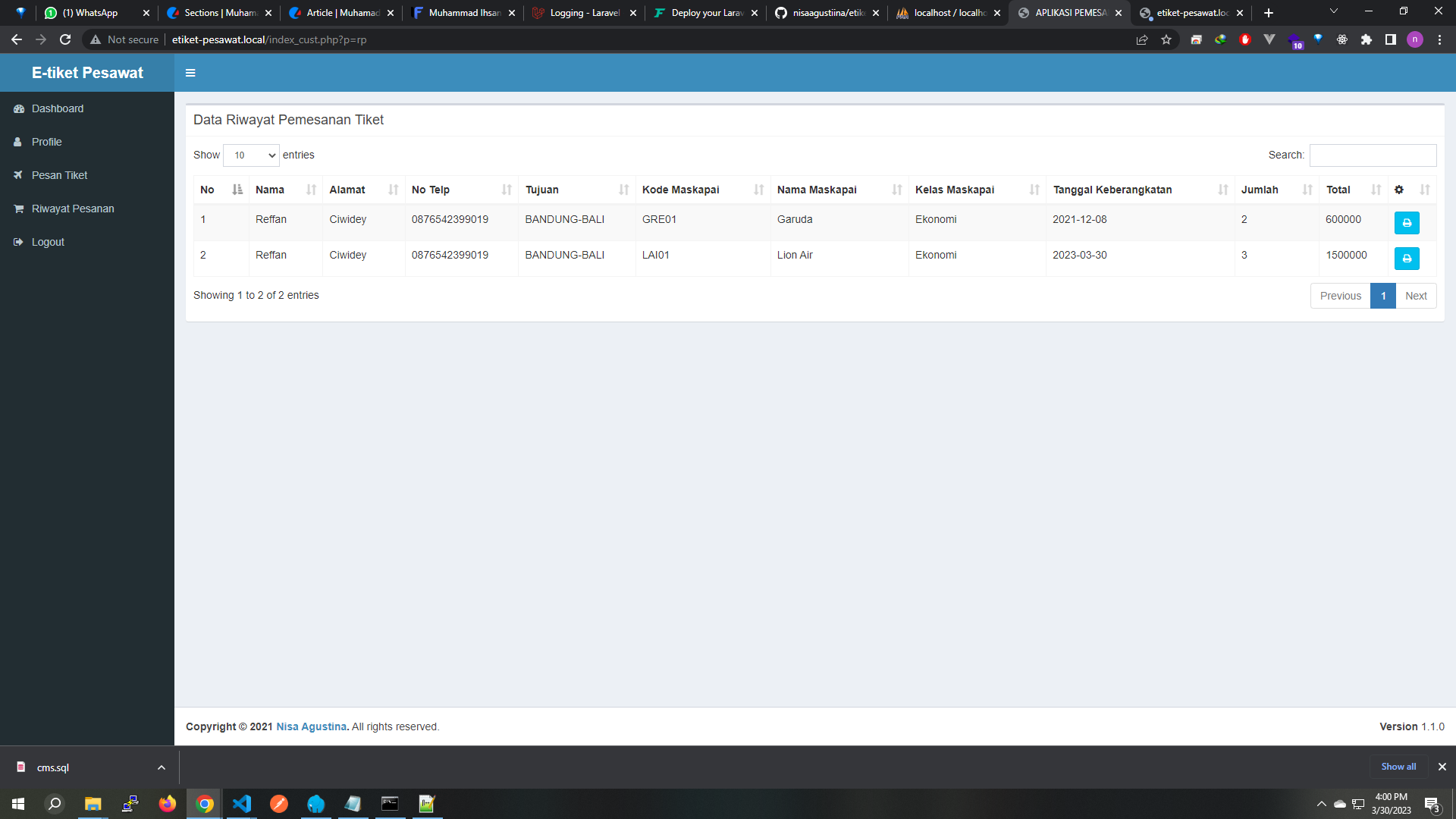Toggle the sidebar hamburger menu

[x=190, y=73]
